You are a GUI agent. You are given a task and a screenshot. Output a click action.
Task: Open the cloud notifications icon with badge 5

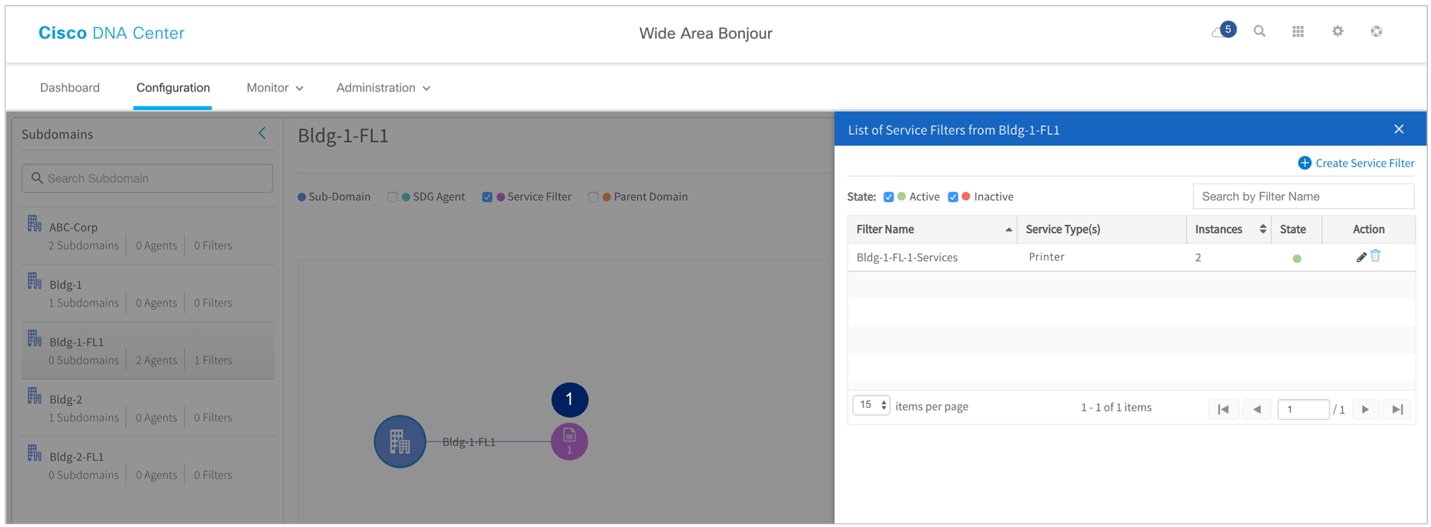point(1223,31)
